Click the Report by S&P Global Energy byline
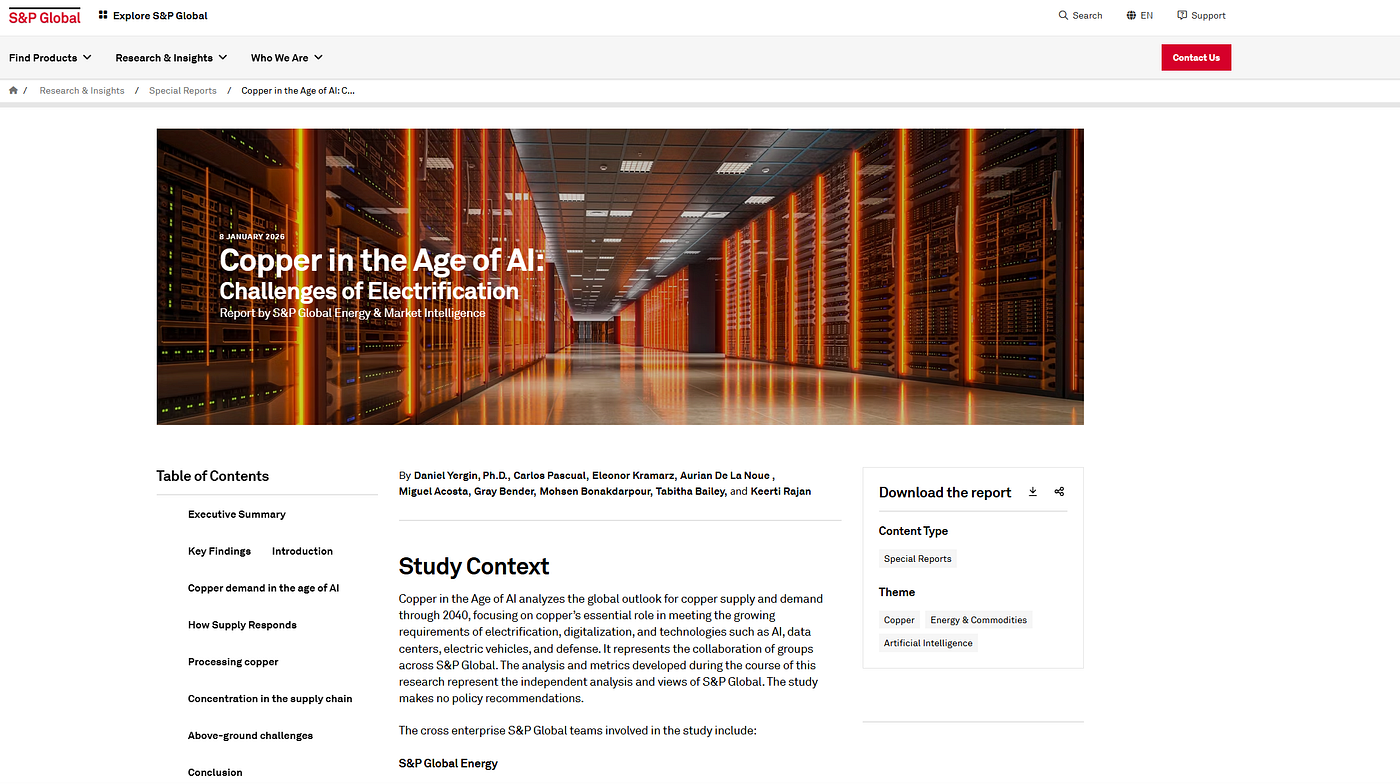1400x784 pixels. (352, 313)
